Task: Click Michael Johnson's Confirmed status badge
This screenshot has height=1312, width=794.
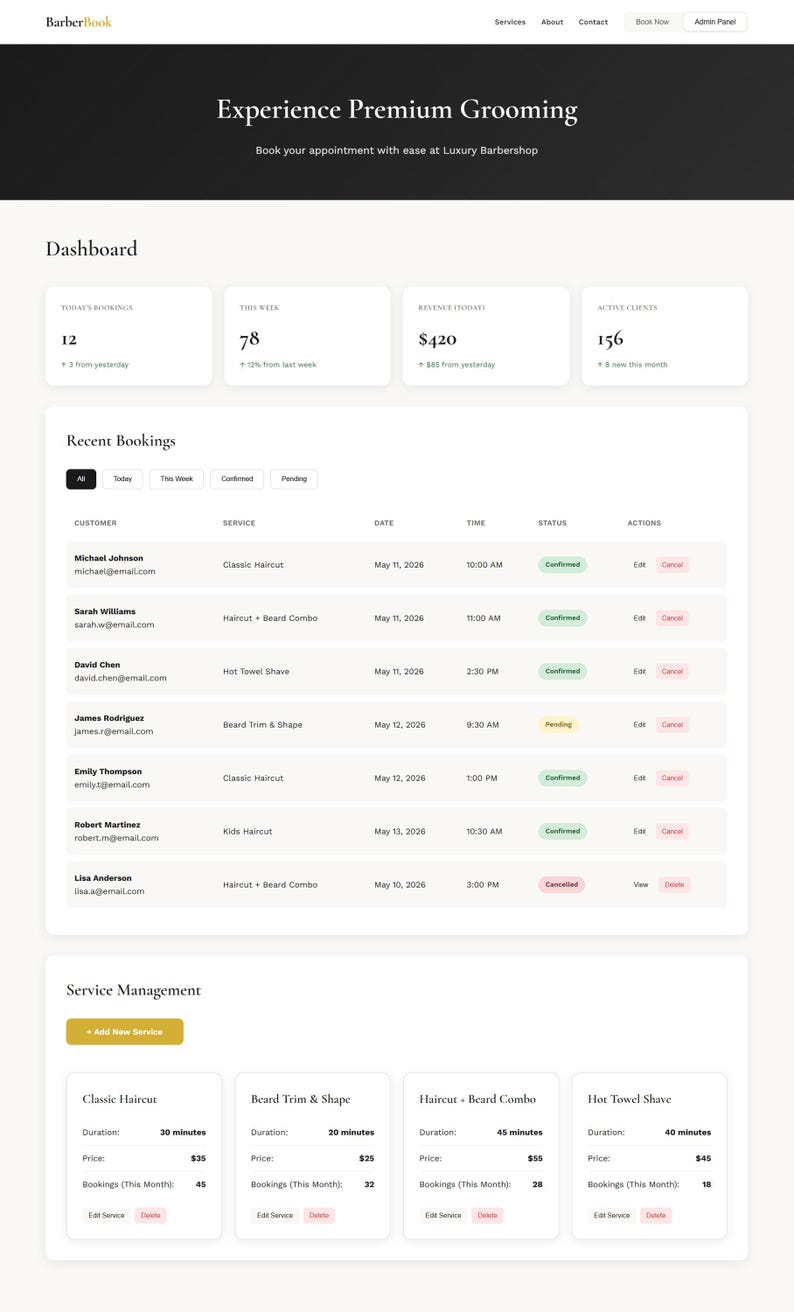Action: pos(562,565)
